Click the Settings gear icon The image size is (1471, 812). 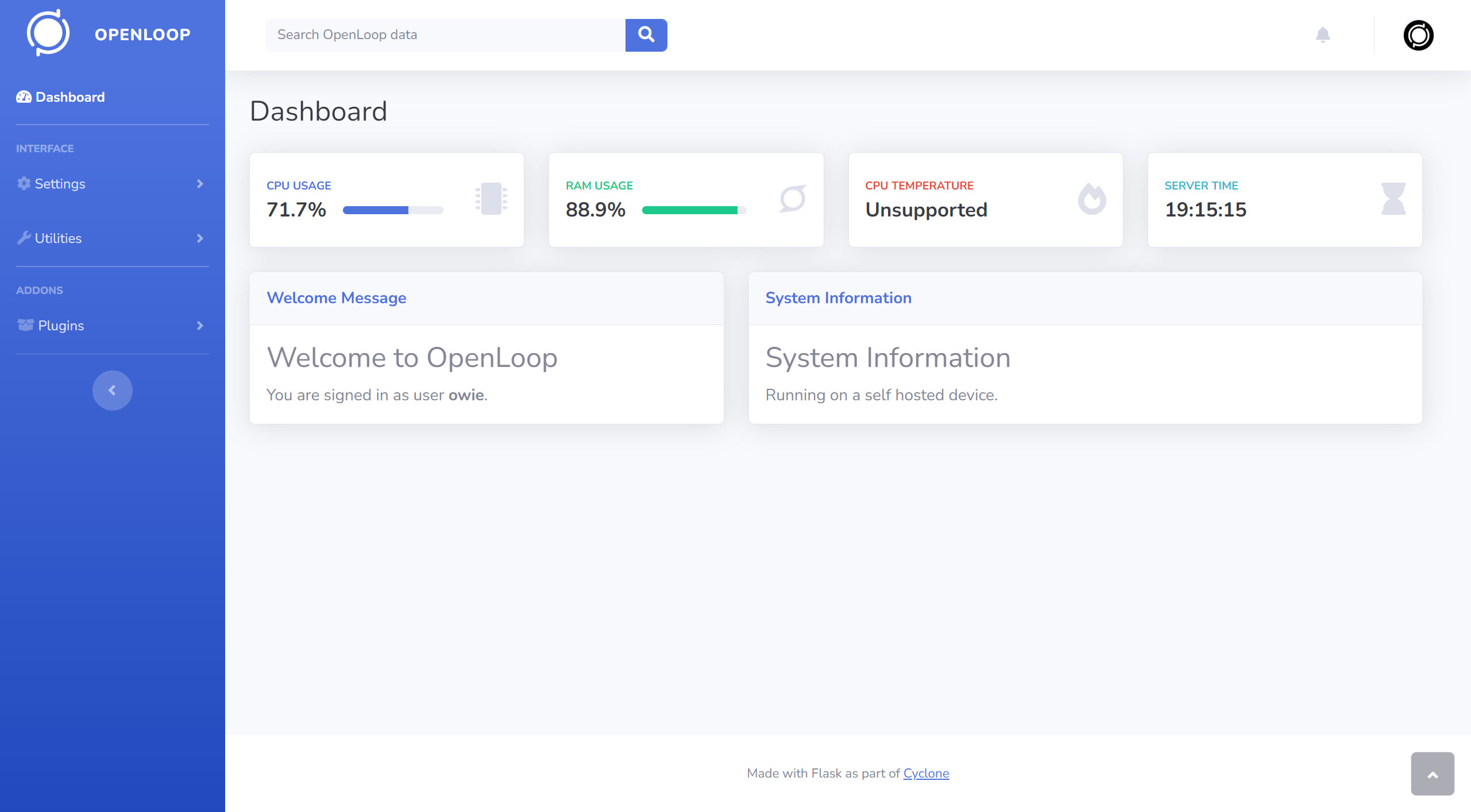(x=24, y=184)
